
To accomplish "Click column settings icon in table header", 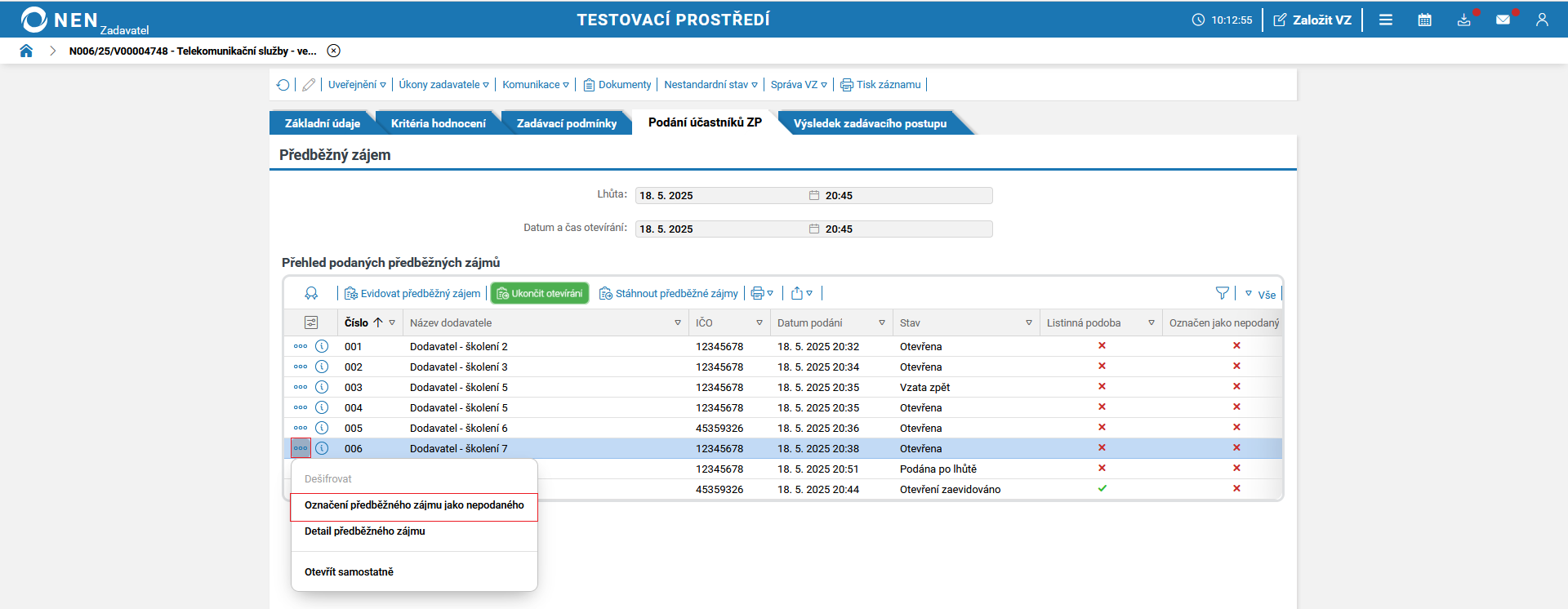I will pos(311,322).
